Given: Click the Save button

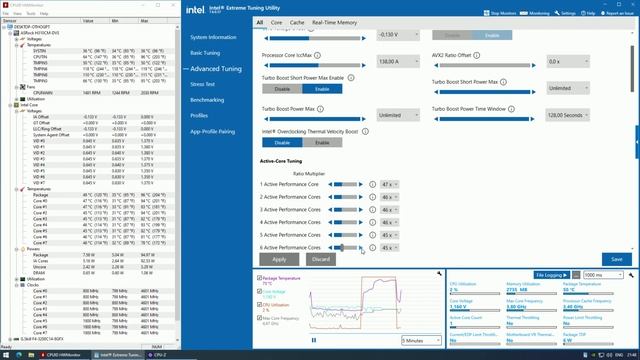Looking at the screenshot, I should pos(617,259).
